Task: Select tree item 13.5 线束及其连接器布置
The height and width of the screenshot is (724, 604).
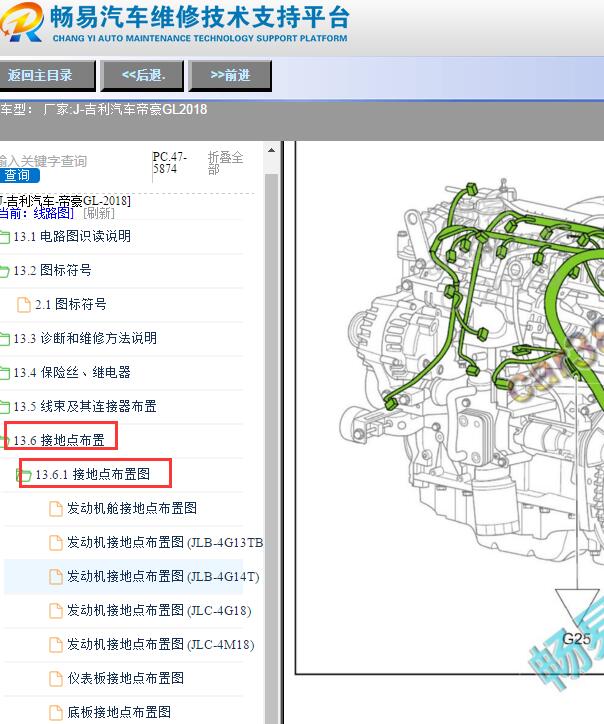Action: (85, 406)
